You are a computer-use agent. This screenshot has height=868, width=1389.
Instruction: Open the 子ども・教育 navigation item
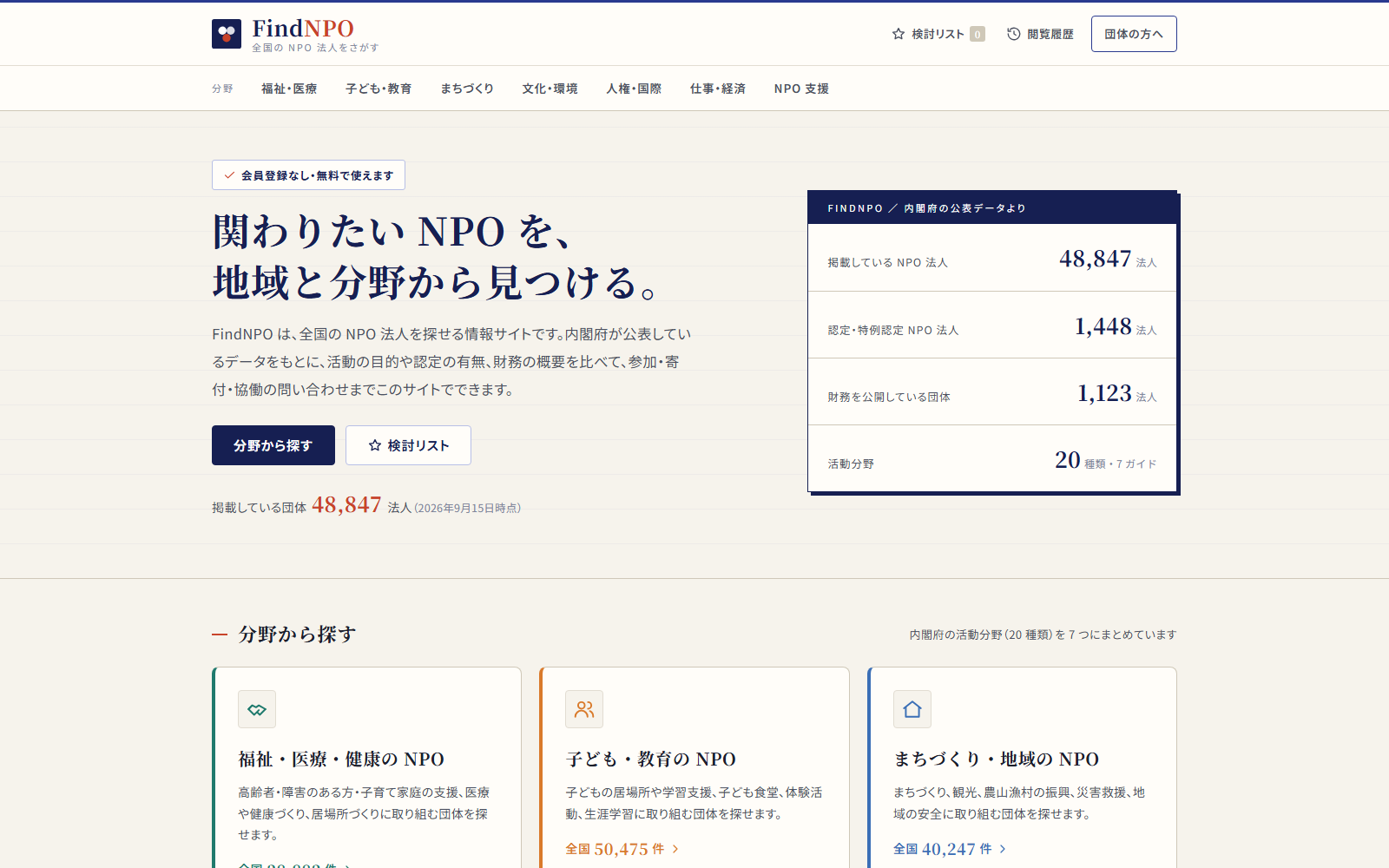(379, 89)
